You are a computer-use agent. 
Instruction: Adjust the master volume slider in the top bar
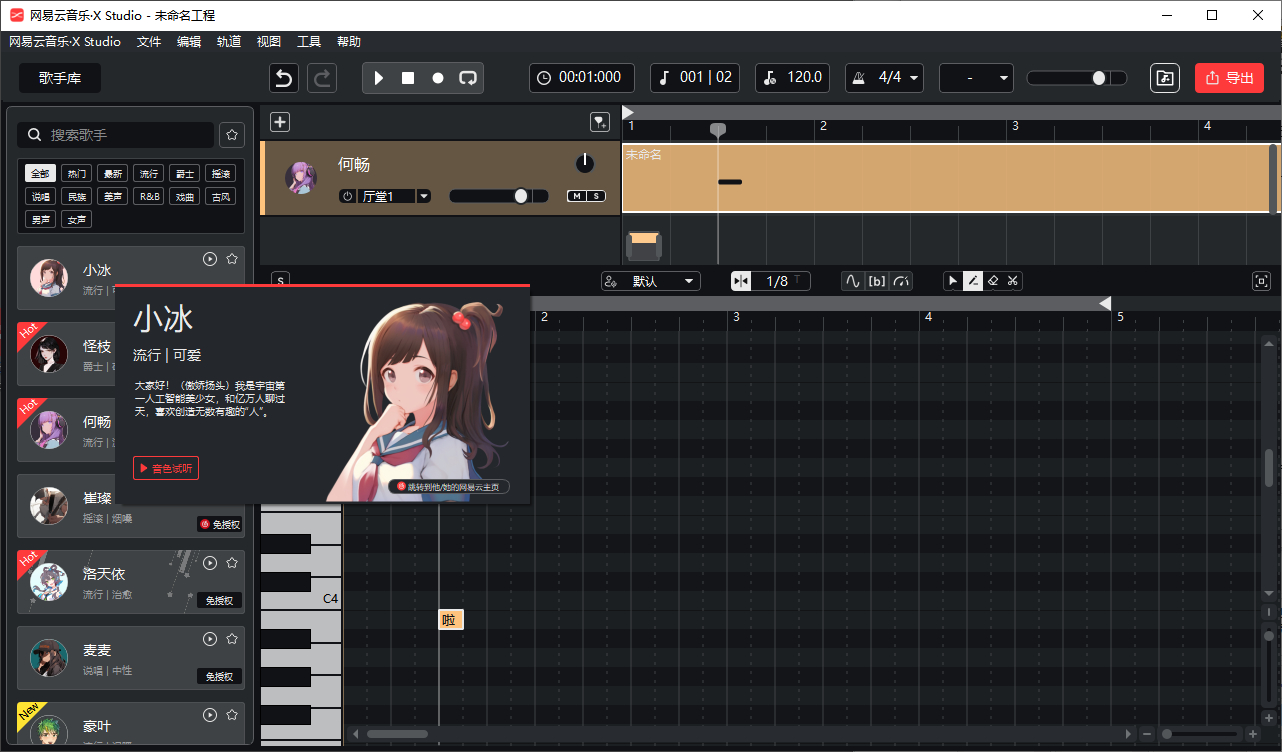[x=1076, y=78]
